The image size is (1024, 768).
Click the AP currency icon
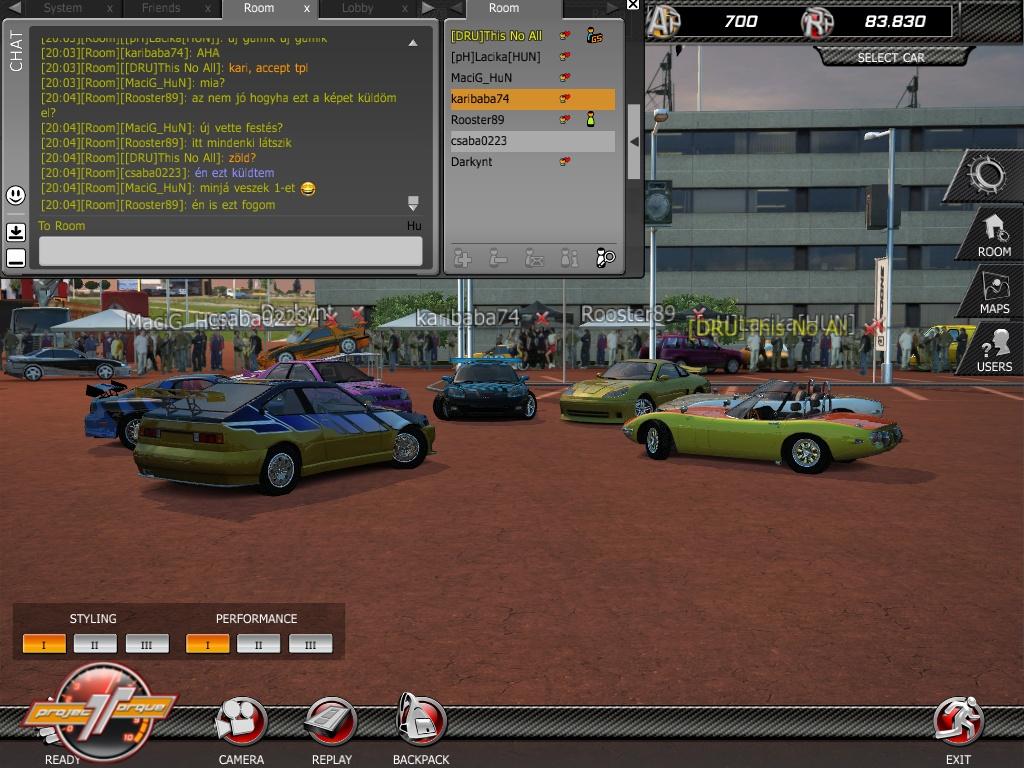664,21
